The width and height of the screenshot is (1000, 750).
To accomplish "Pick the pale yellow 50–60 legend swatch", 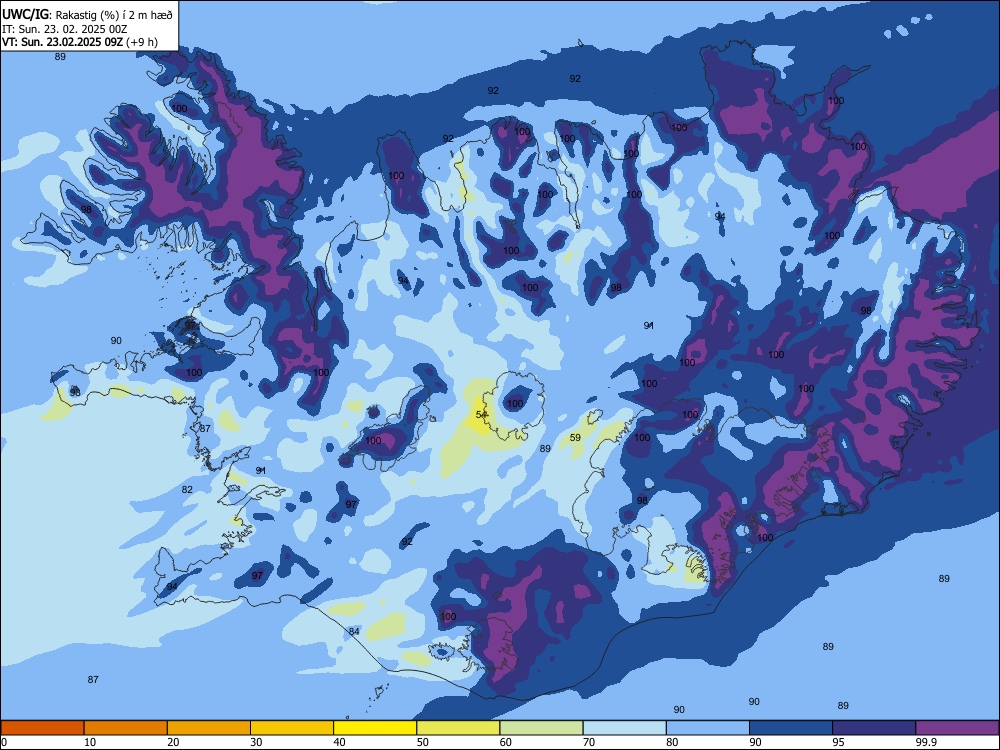I will click(458, 728).
